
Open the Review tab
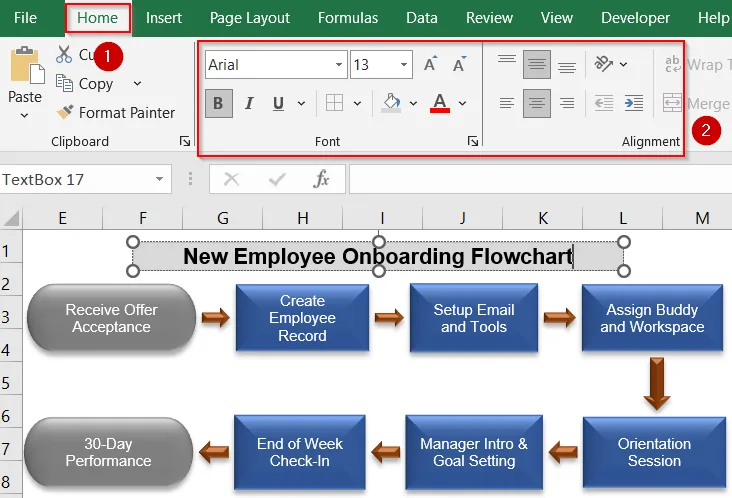click(489, 18)
